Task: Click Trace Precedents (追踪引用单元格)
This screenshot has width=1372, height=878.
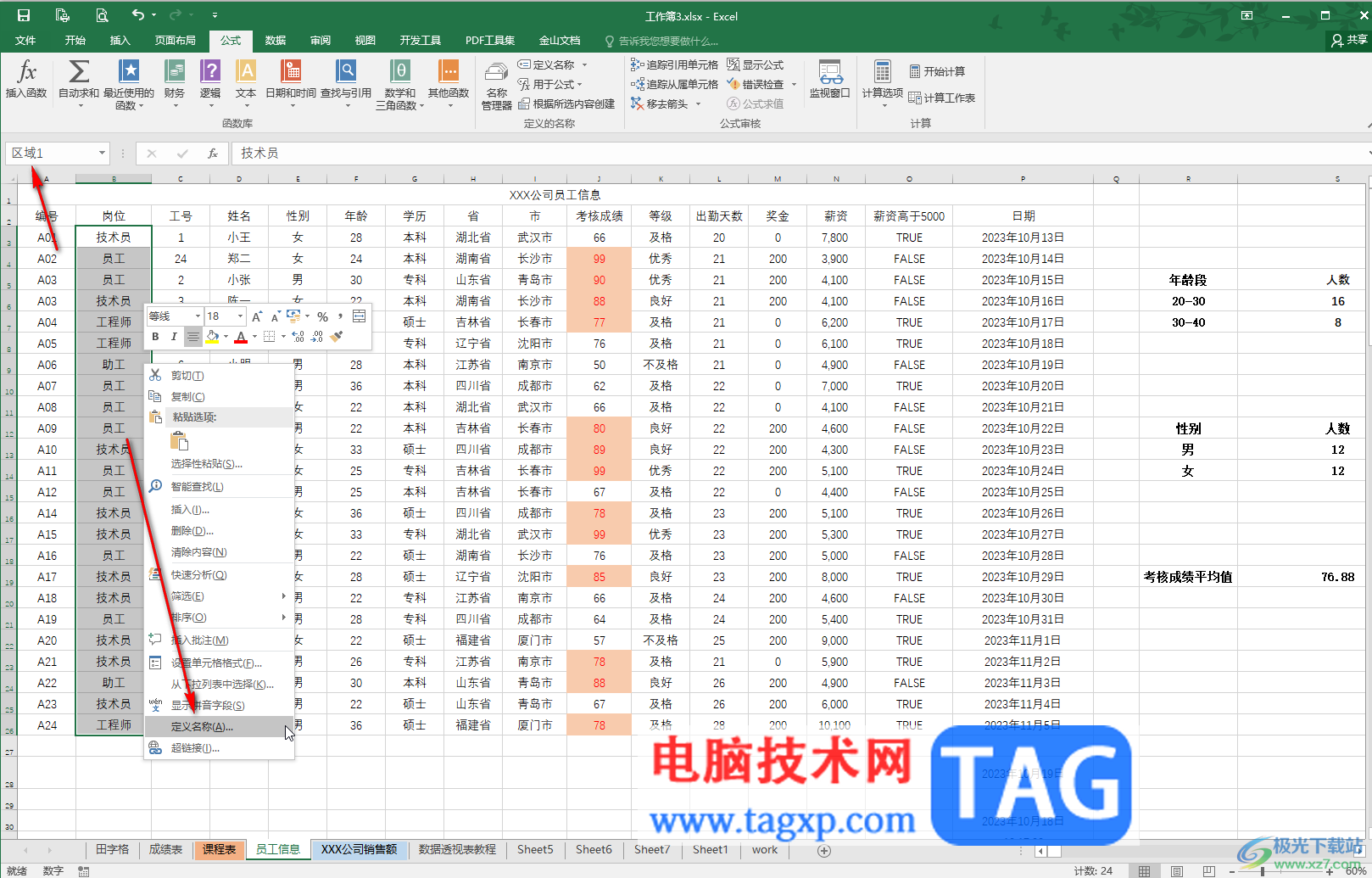Action: tap(674, 64)
